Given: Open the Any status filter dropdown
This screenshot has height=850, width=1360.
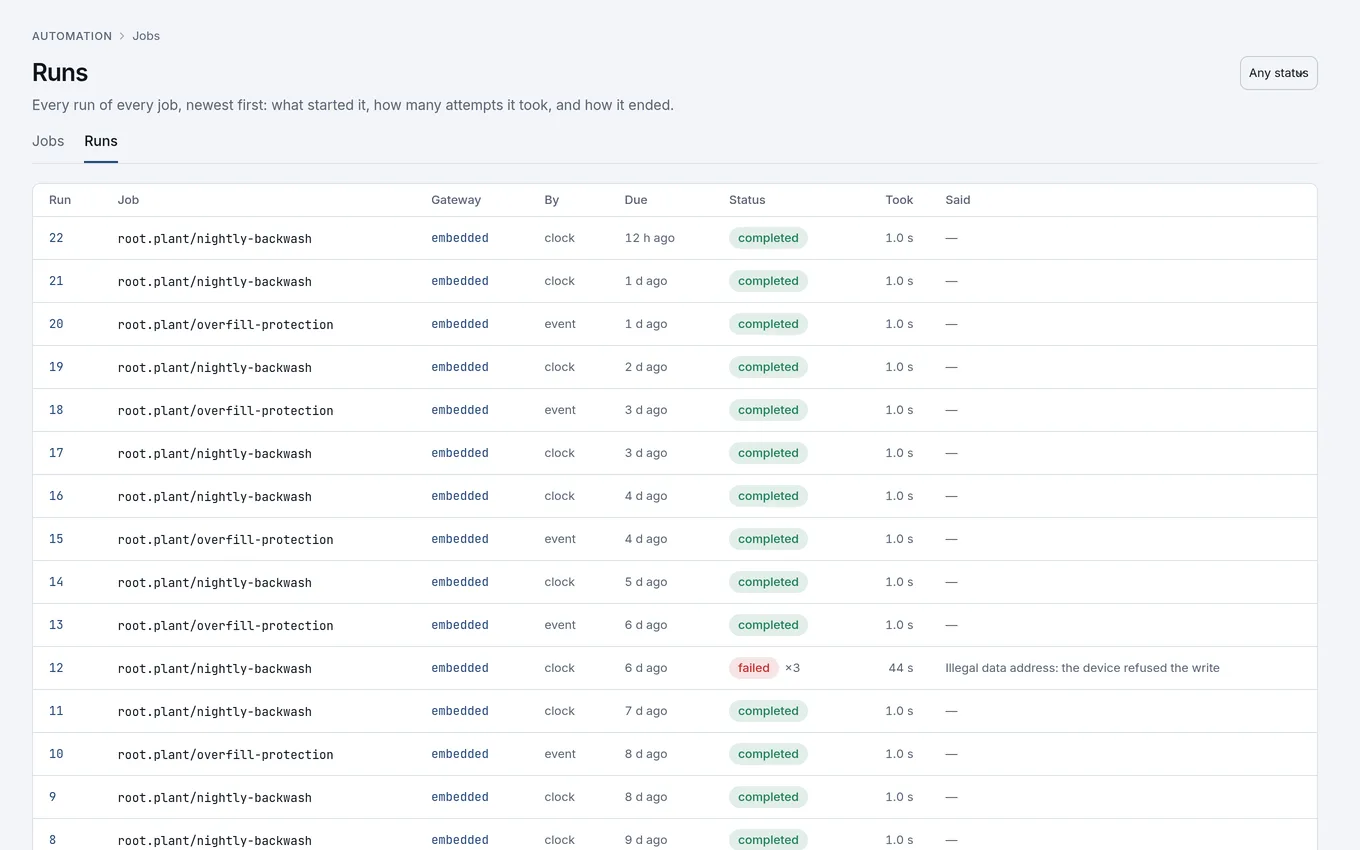Looking at the screenshot, I should [x=1278, y=73].
